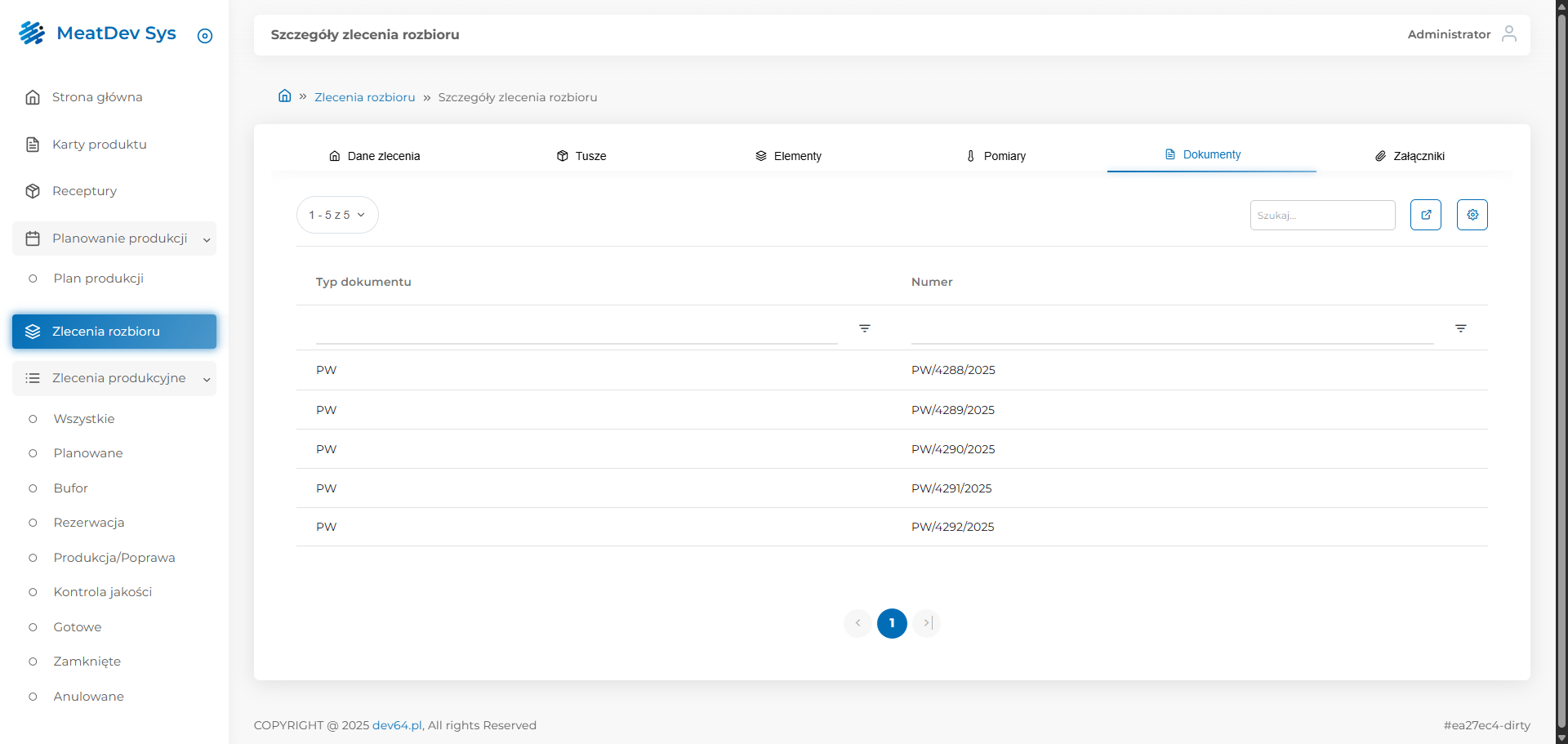Click the home icon in breadcrumb

coord(284,96)
